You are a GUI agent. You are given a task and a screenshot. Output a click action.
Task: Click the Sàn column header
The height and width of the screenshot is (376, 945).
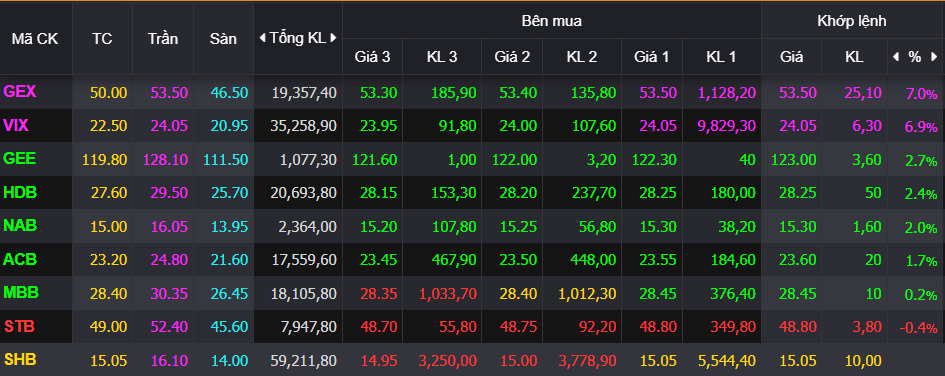[x=223, y=39]
